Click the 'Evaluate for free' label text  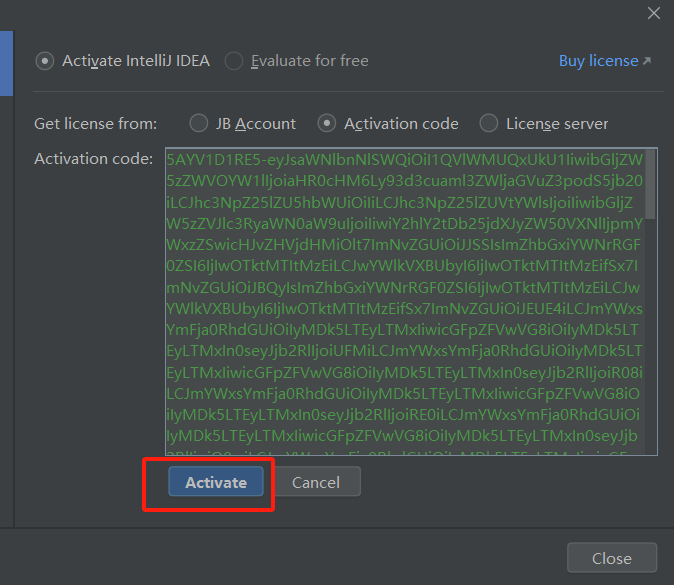pos(310,61)
